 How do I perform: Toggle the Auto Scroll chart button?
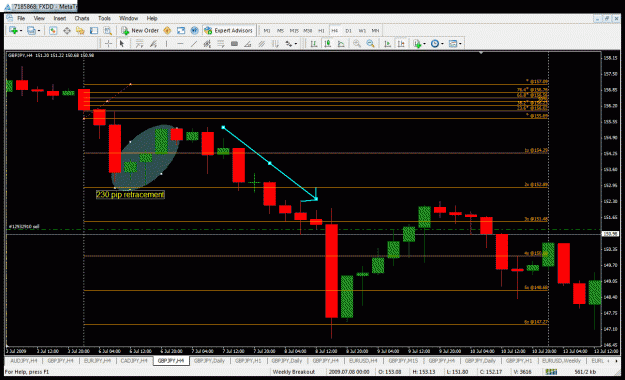click(x=387, y=43)
